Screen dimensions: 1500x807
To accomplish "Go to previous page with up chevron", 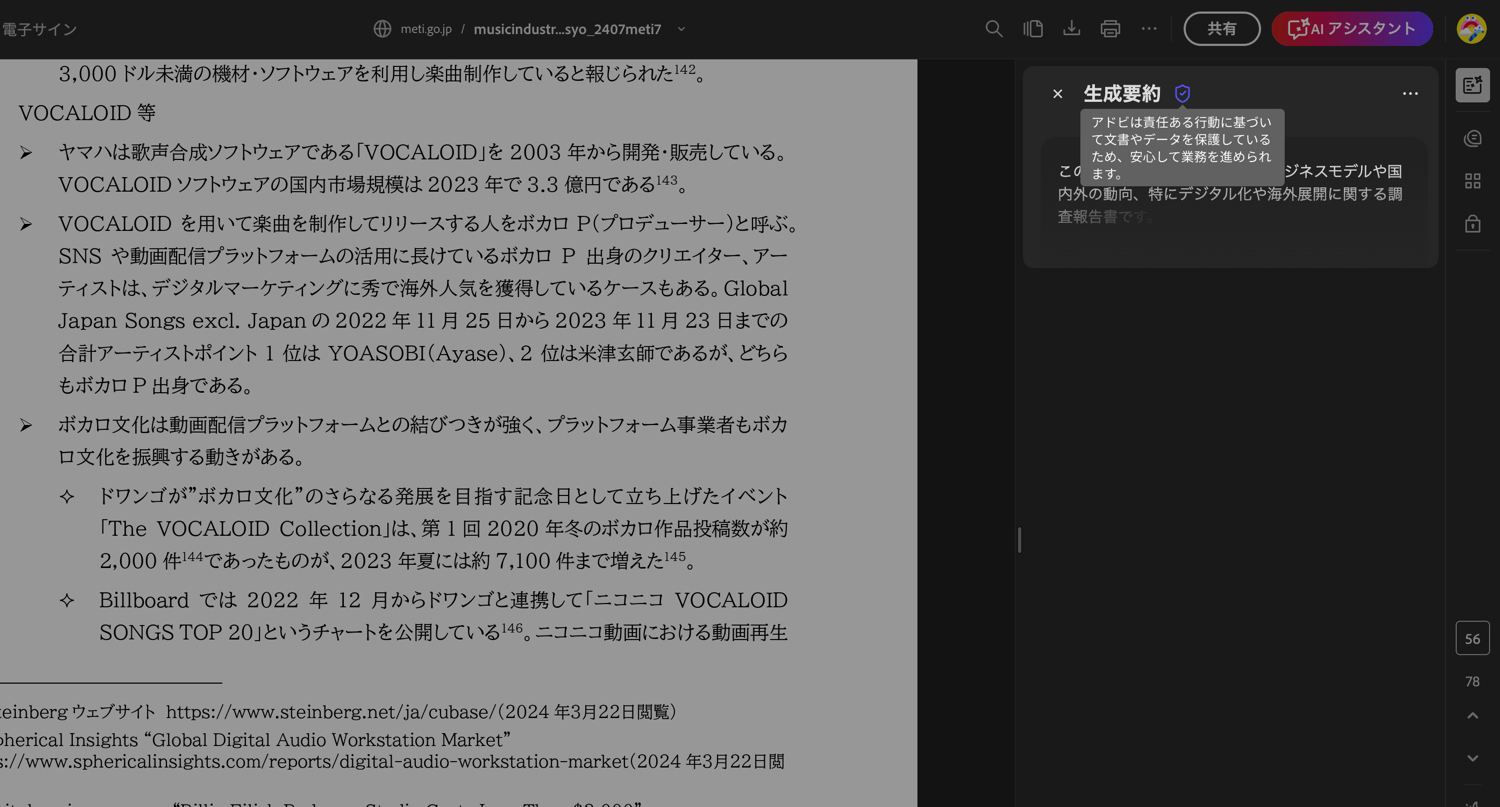I will pos(1472,716).
